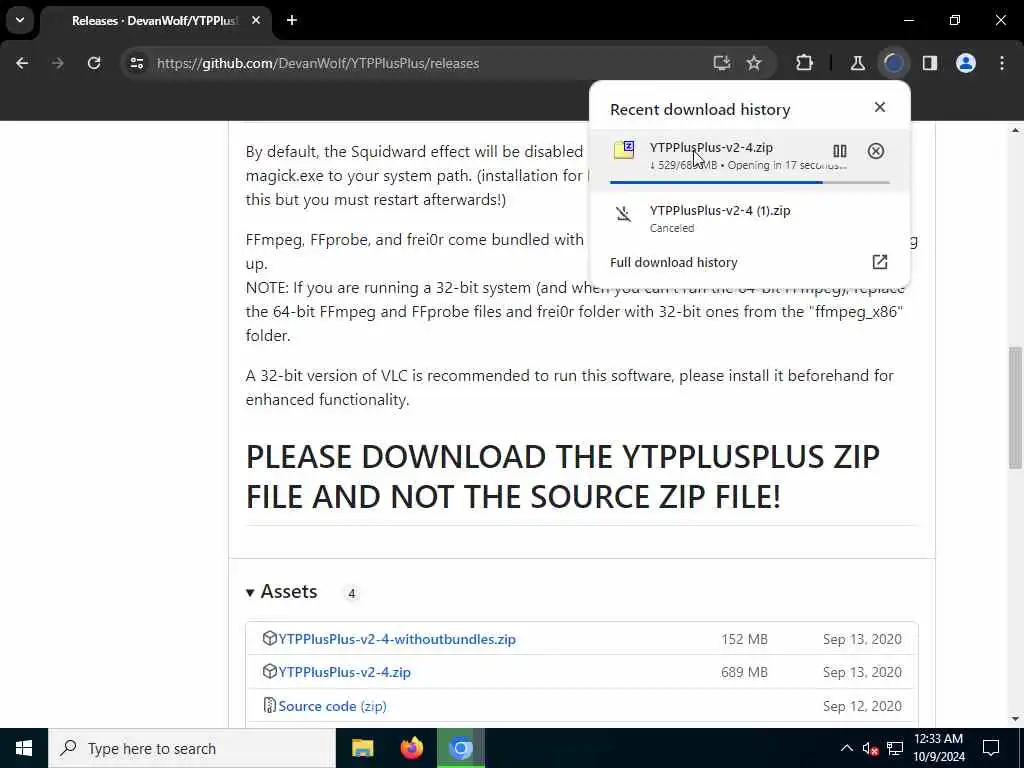Screen dimensions: 1024x768
Task: Open the Chrome profile avatar
Action: click(x=966, y=63)
